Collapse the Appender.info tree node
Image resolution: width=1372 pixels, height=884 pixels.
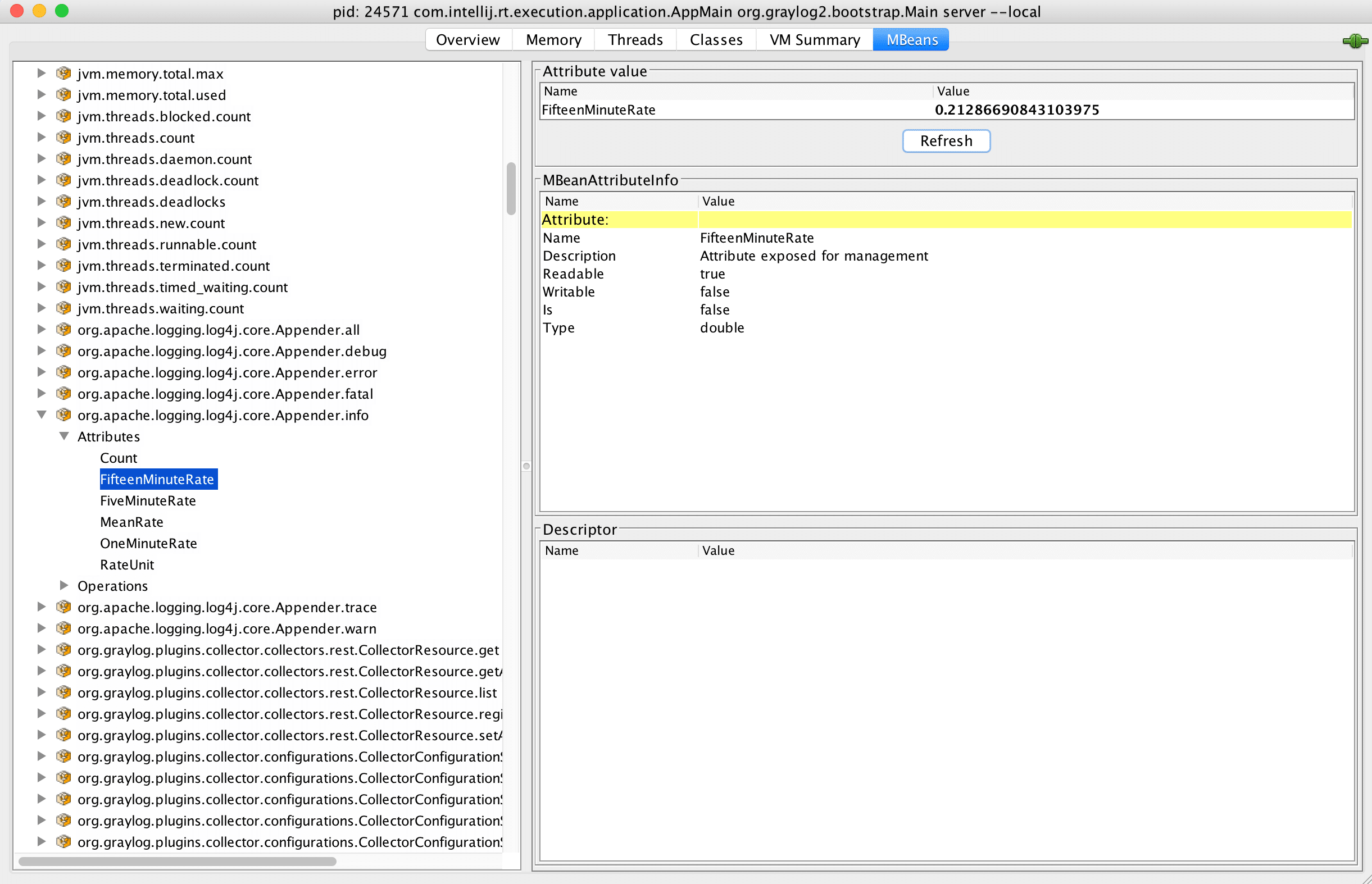point(42,414)
